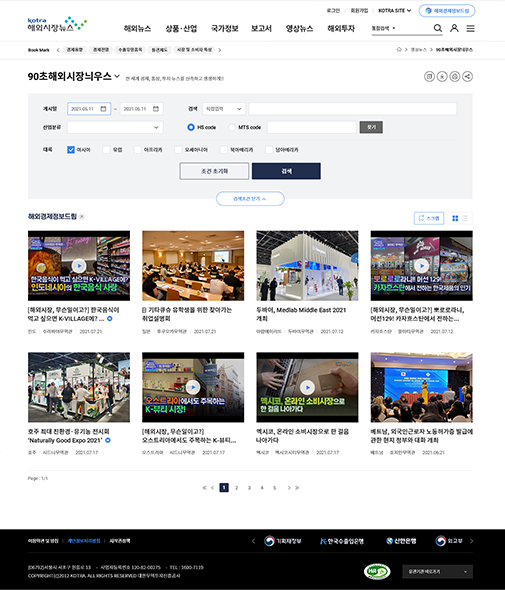Go to last page double arrow
Viewport: 505px width, 590px height.
(297, 488)
